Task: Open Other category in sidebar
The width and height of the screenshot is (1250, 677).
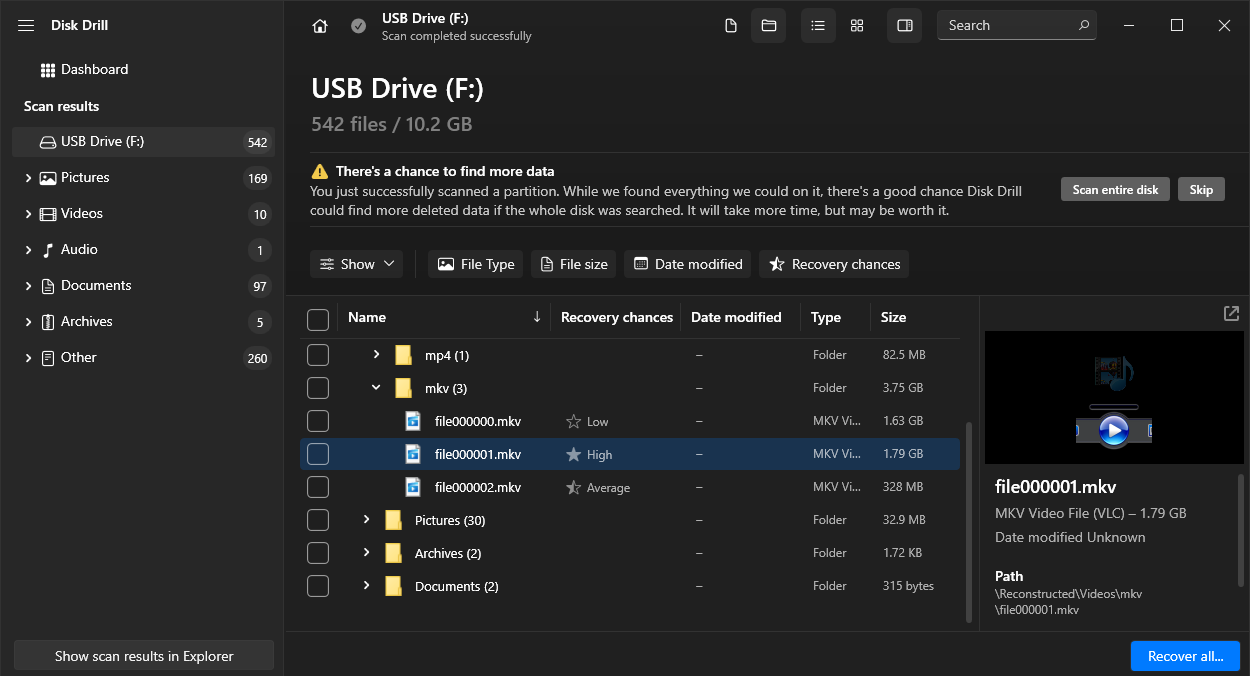Action: (x=79, y=358)
